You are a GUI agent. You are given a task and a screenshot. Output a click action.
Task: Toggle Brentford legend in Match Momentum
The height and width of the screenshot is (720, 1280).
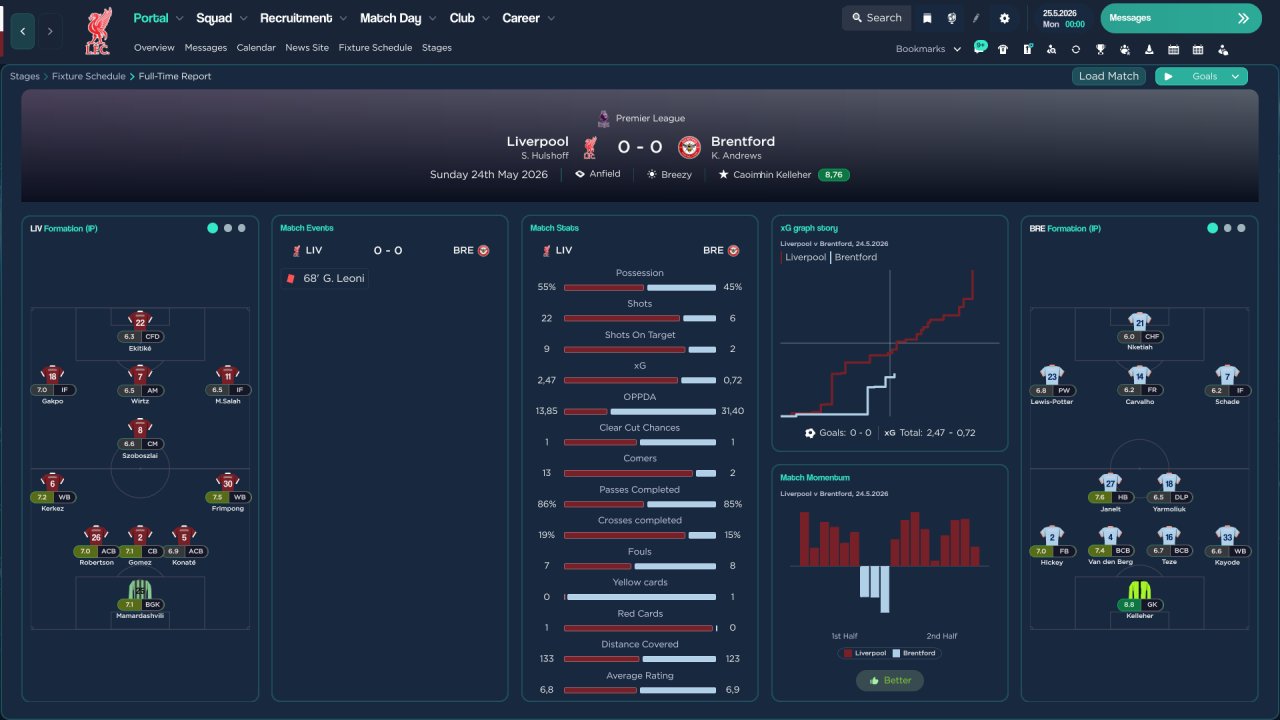(914, 653)
